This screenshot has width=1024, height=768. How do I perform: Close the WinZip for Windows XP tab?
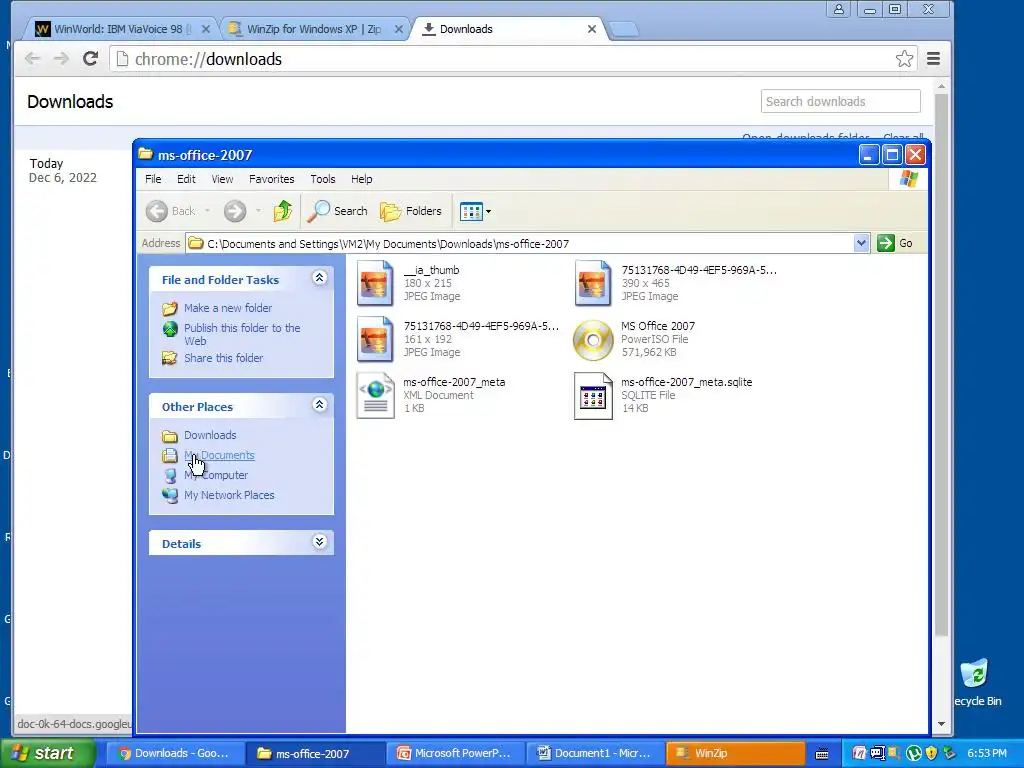[x=398, y=29]
